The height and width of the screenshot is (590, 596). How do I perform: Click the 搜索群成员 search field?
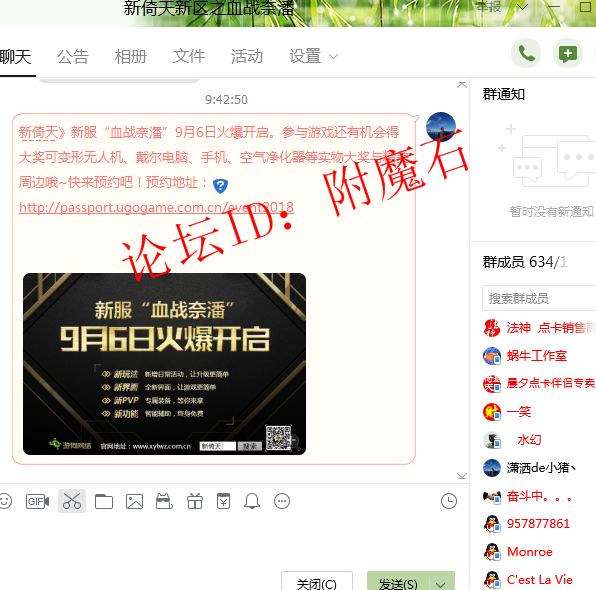(x=539, y=298)
